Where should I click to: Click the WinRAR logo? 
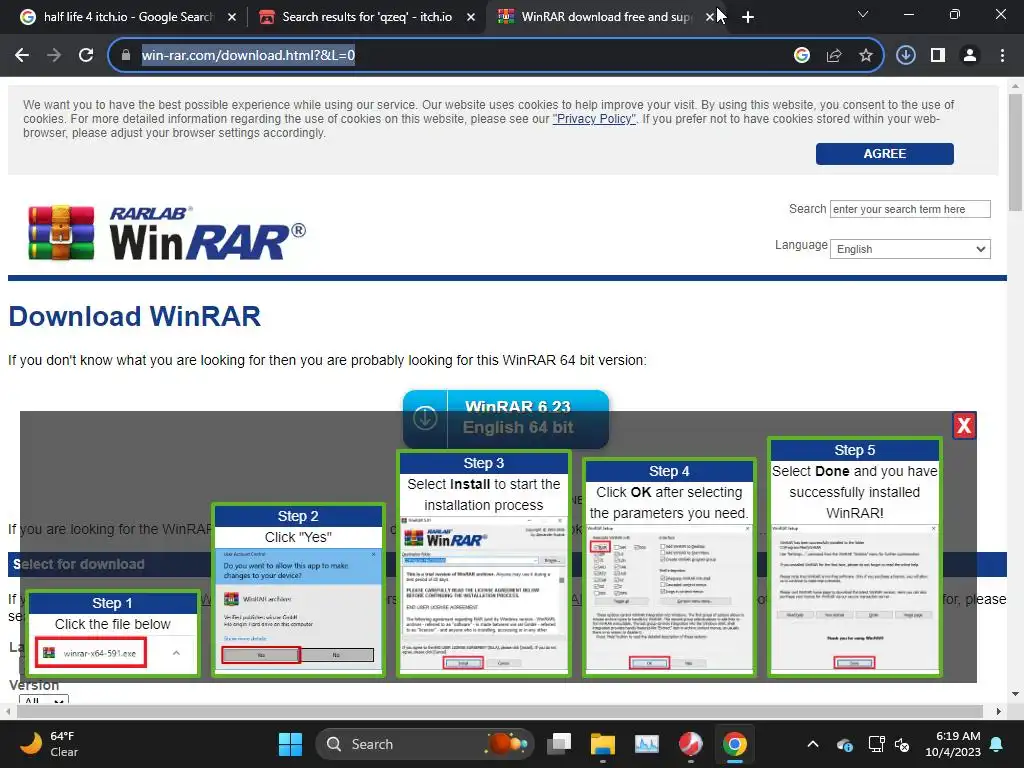coord(167,233)
